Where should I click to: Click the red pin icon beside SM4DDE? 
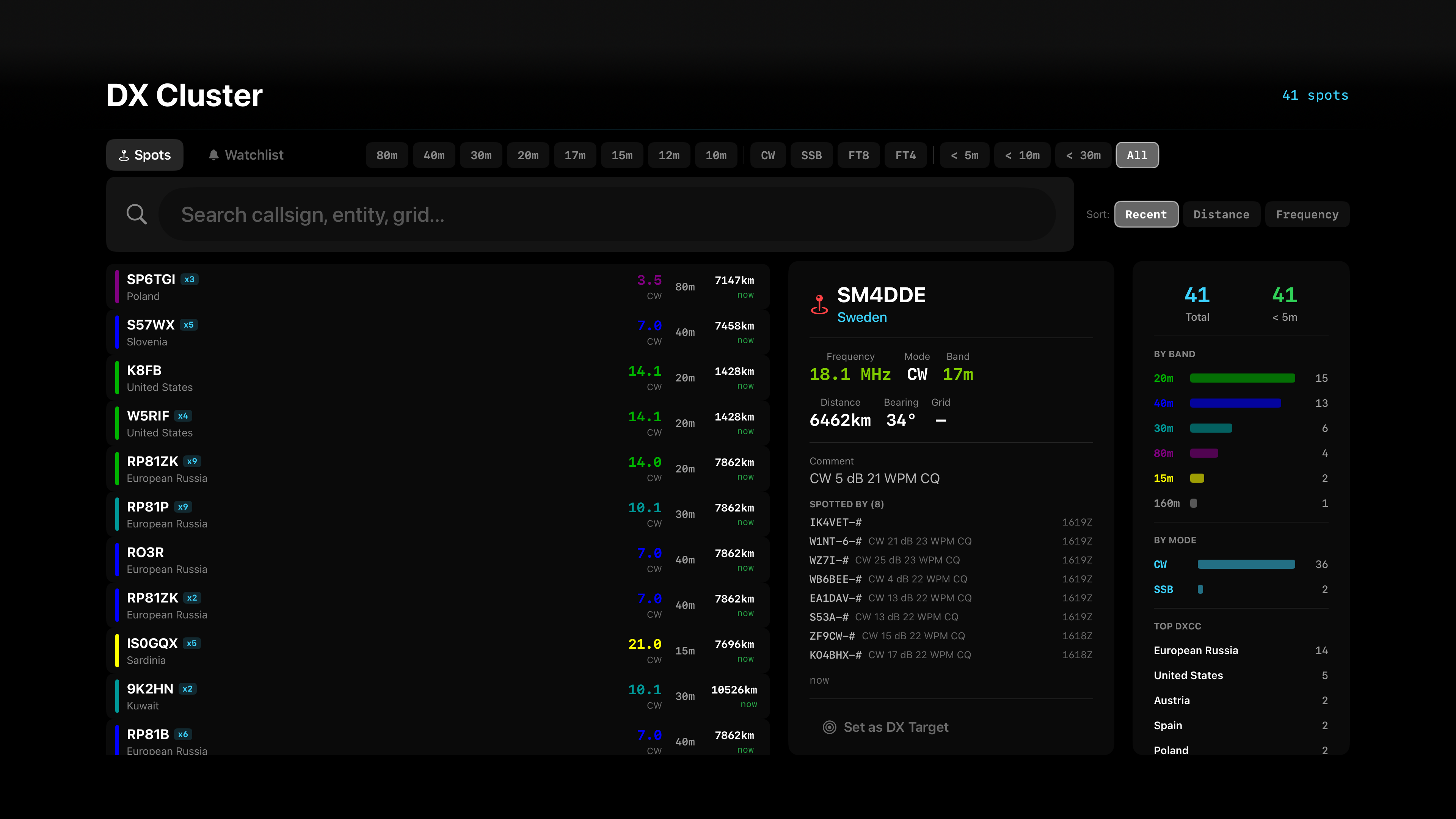(x=819, y=304)
